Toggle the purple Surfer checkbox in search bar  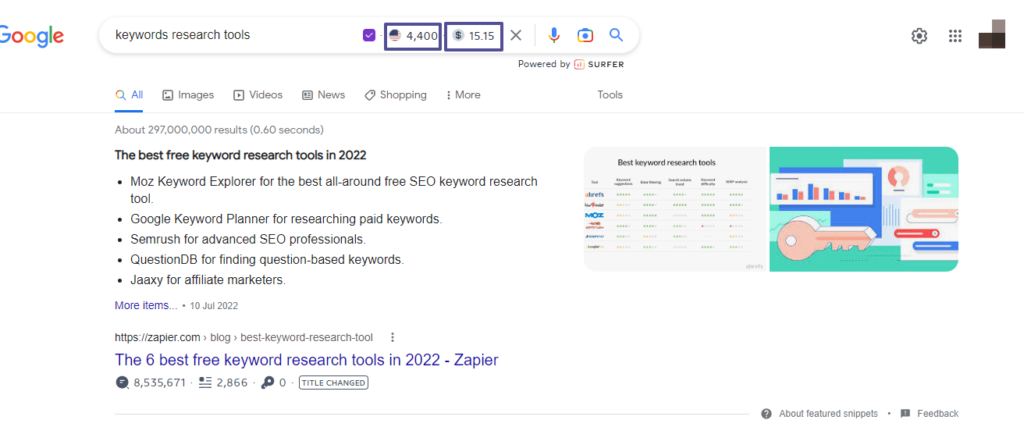[369, 35]
